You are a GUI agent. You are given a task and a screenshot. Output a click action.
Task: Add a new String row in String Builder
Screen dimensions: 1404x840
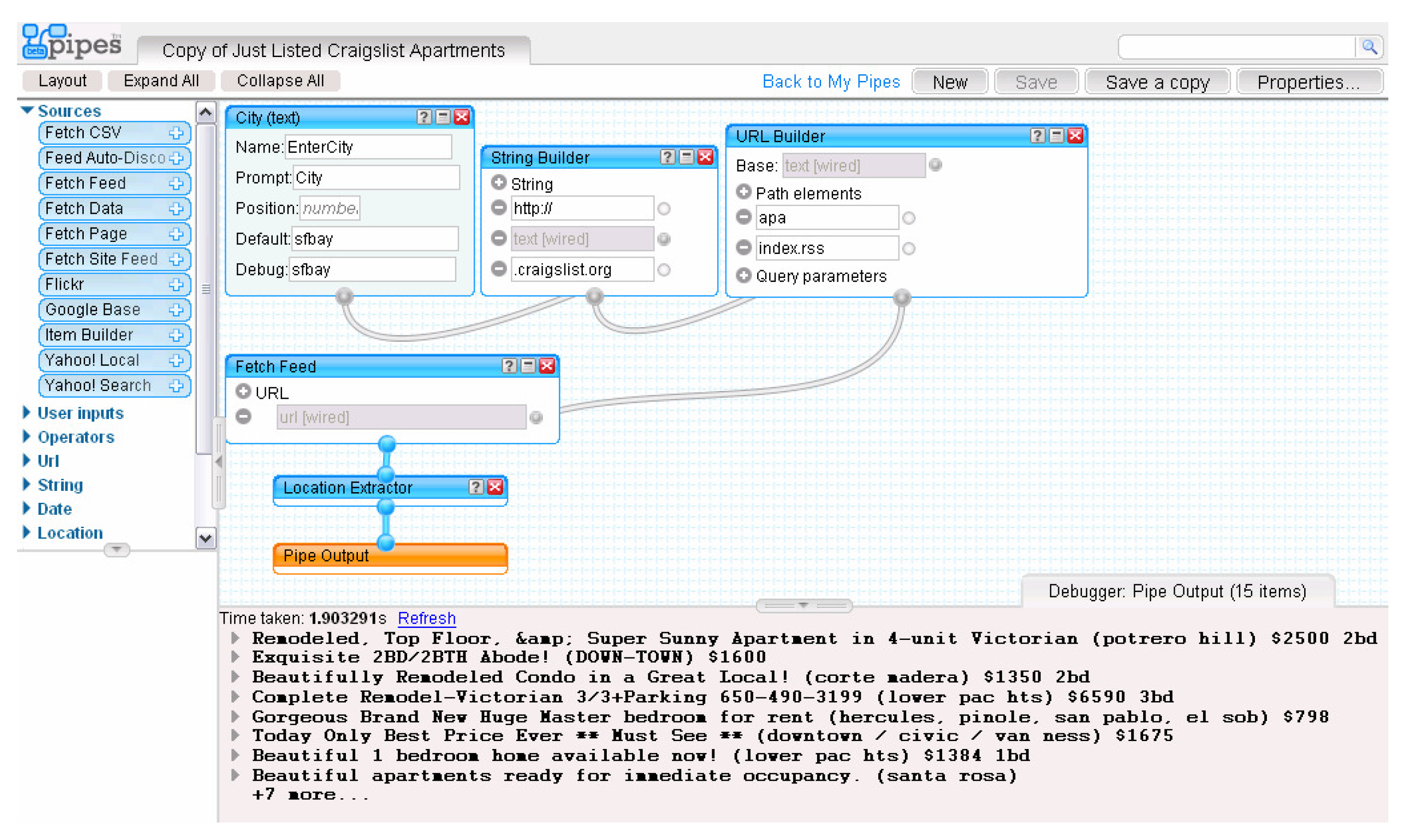click(x=499, y=183)
